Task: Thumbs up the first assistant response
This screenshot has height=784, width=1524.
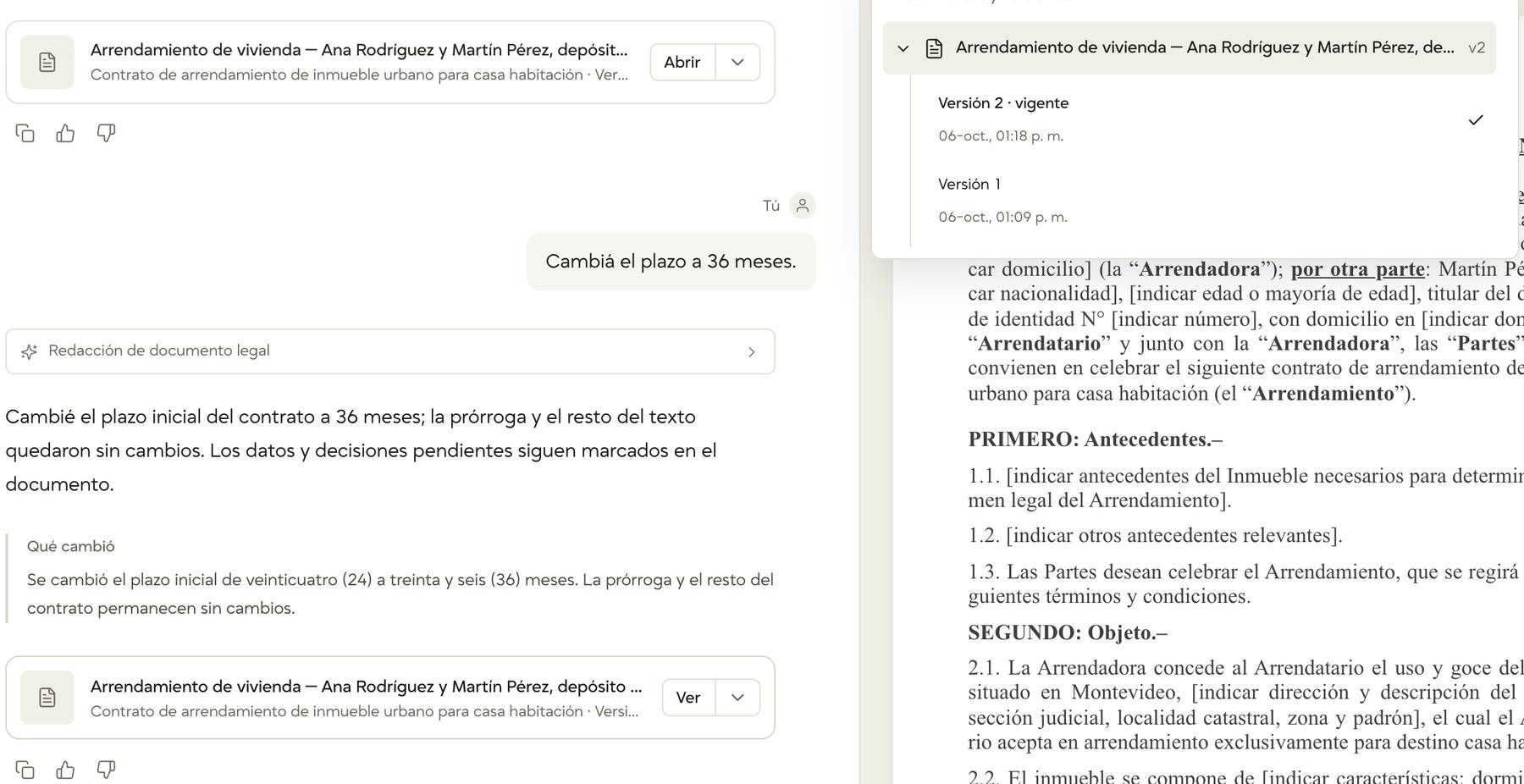Action: click(x=65, y=133)
